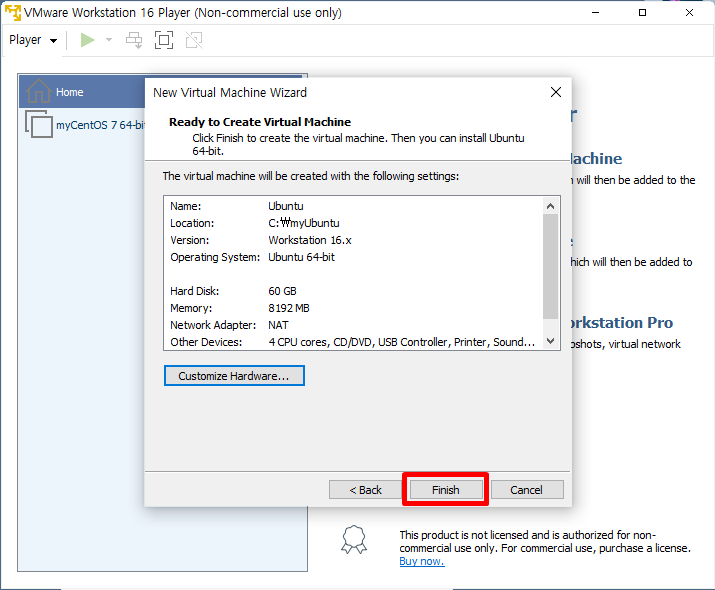Maximize the VMware Player window
This screenshot has width=715, height=590.
pos(642,12)
